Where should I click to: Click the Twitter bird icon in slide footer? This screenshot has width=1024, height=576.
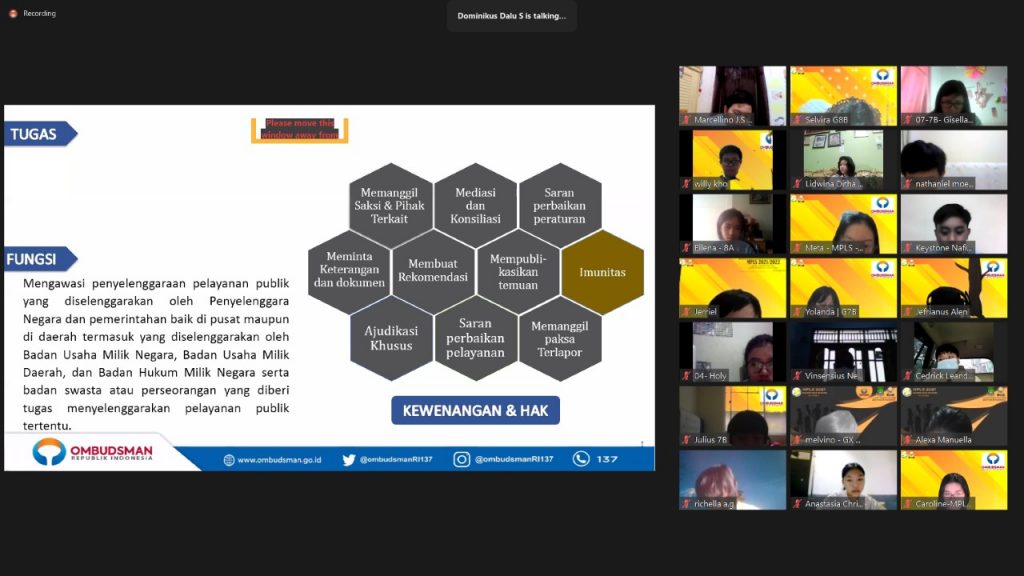349,460
